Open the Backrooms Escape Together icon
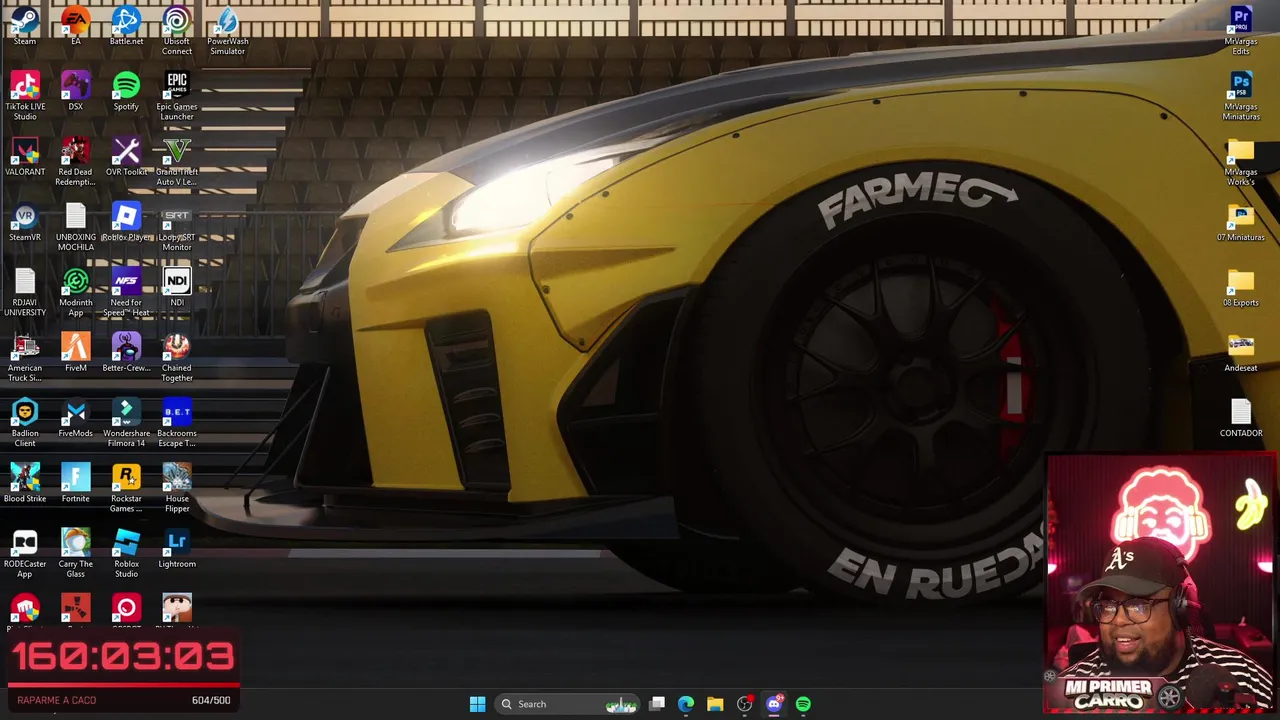 pos(177,423)
